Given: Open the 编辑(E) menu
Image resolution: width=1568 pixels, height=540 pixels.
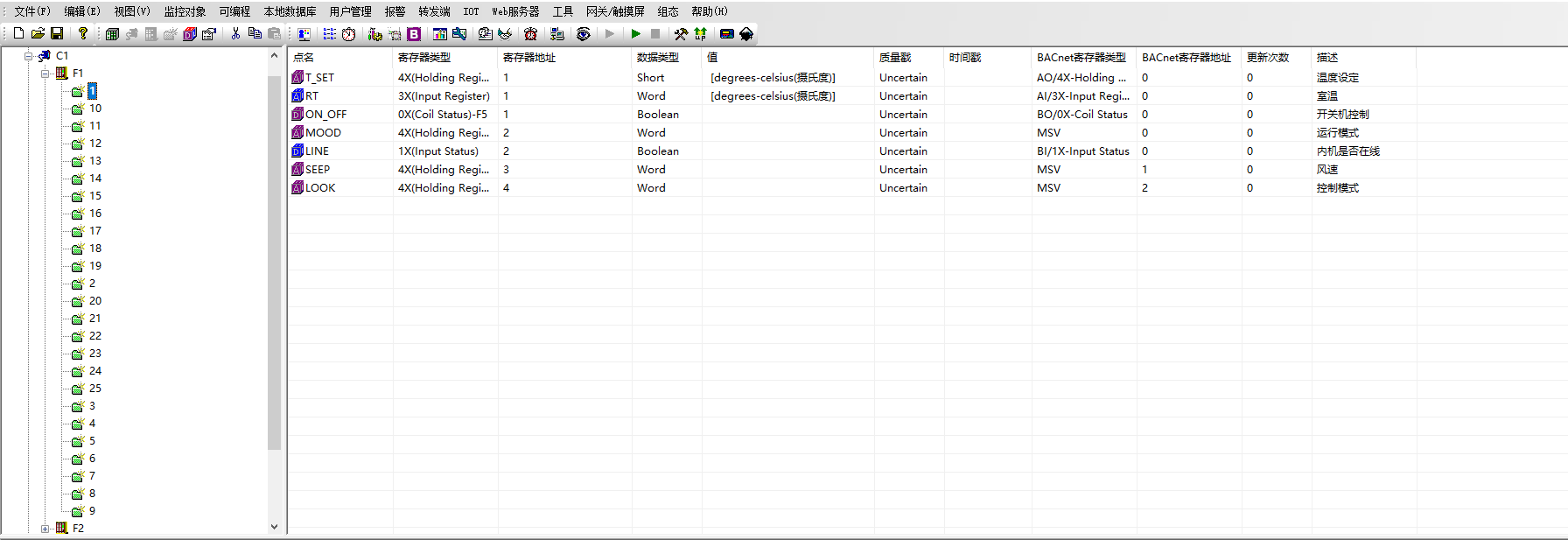Looking at the screenshot, I should [x=82, y=11].
